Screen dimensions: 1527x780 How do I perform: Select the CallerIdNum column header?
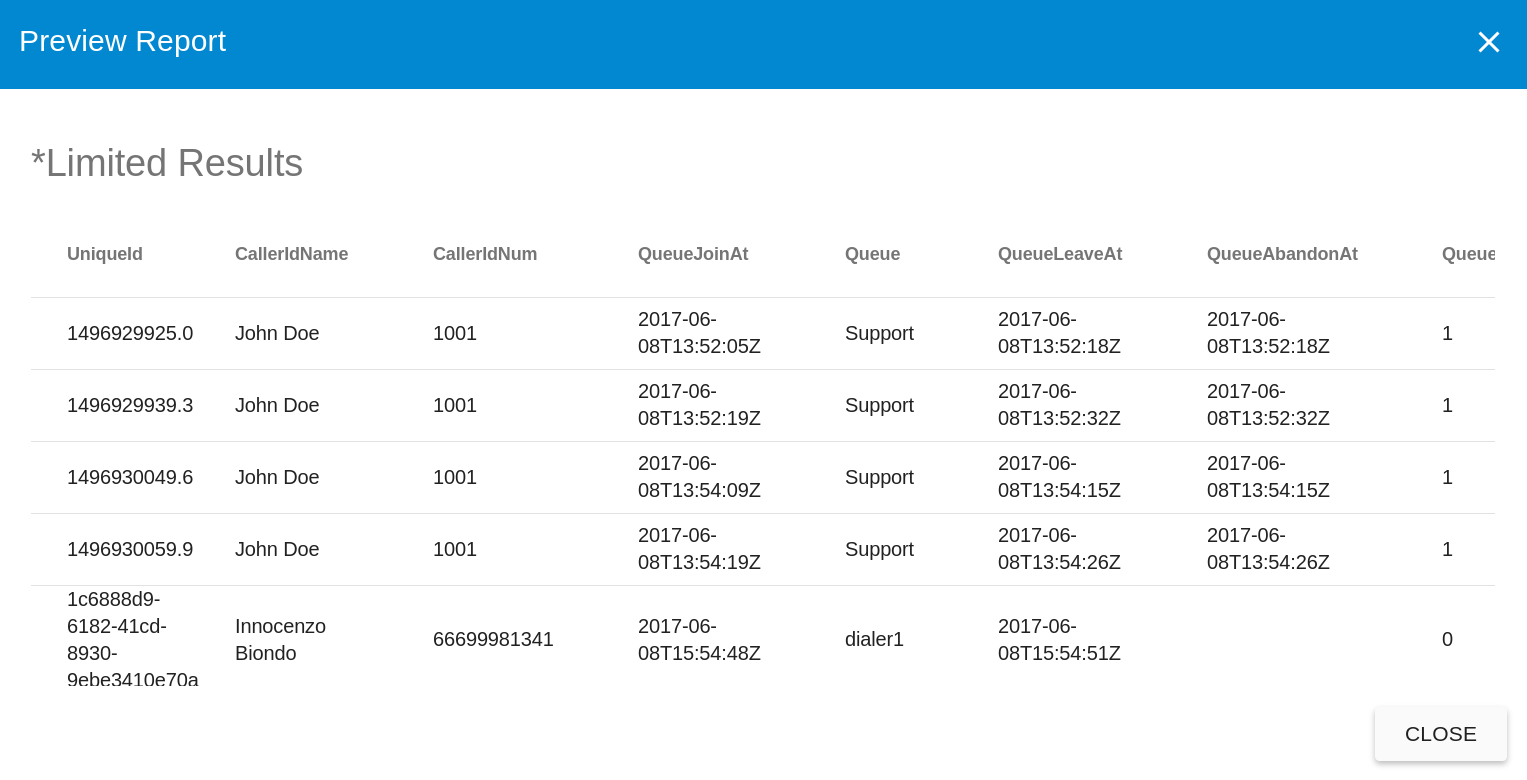(485, 254)
